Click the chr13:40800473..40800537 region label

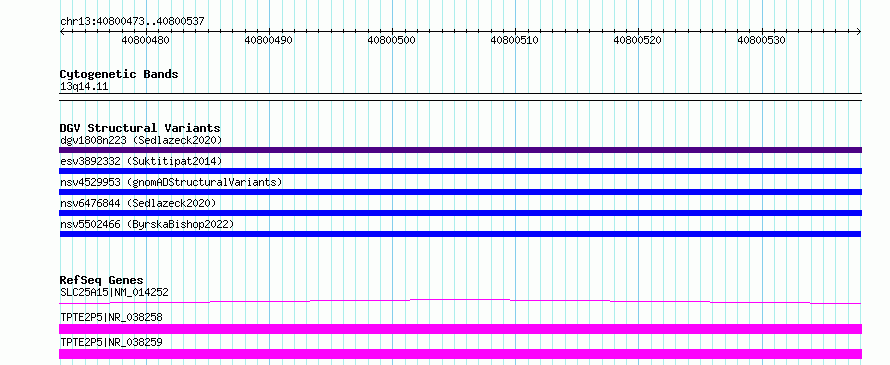[132, 22]
